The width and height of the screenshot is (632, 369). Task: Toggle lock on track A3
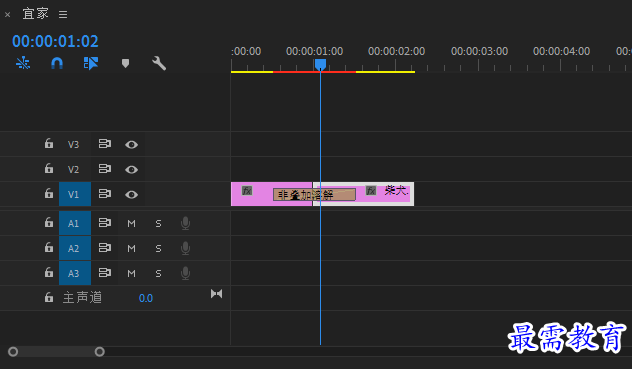[49, 273]
